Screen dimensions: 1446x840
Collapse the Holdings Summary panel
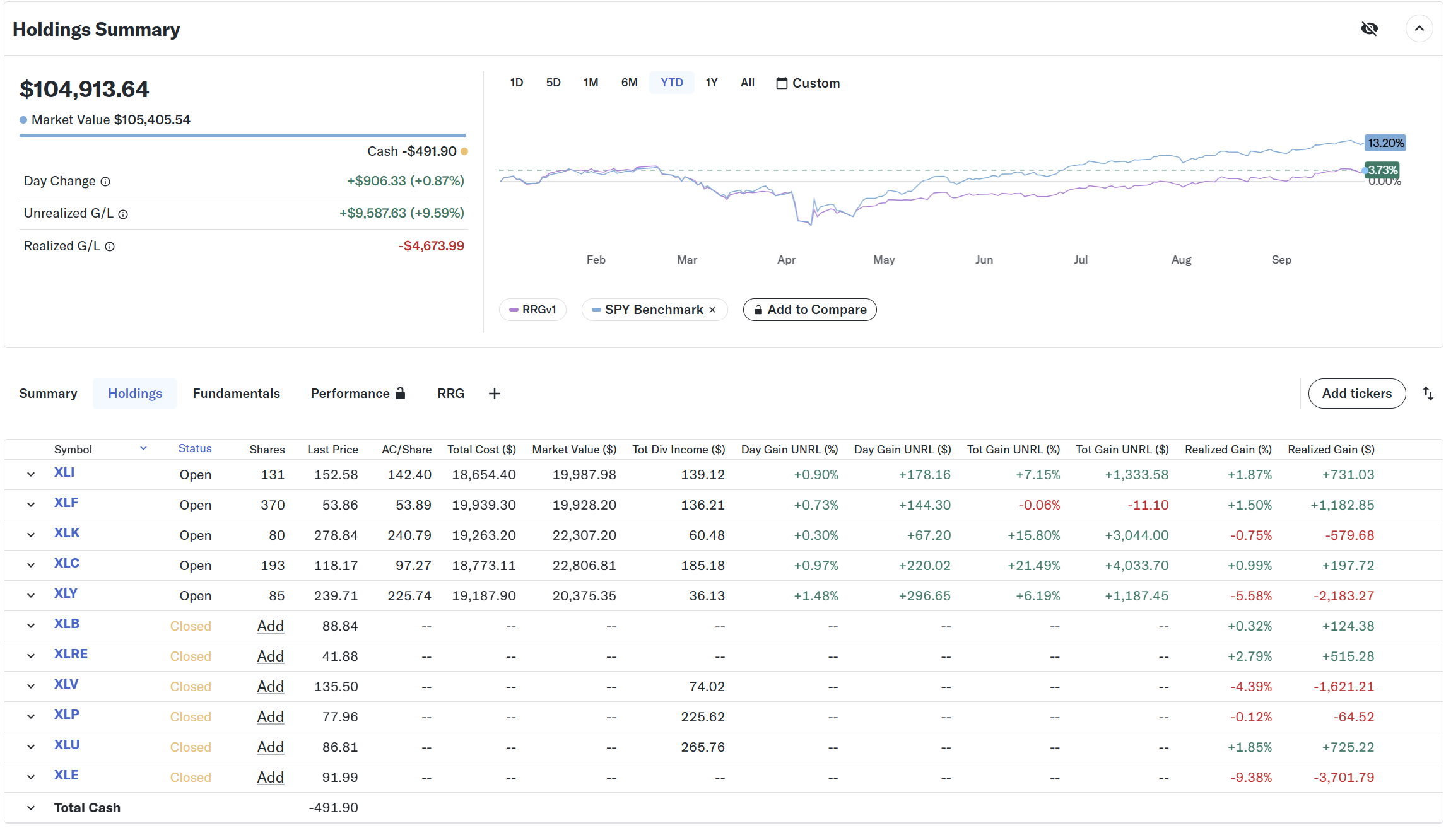coord(1419,29)
